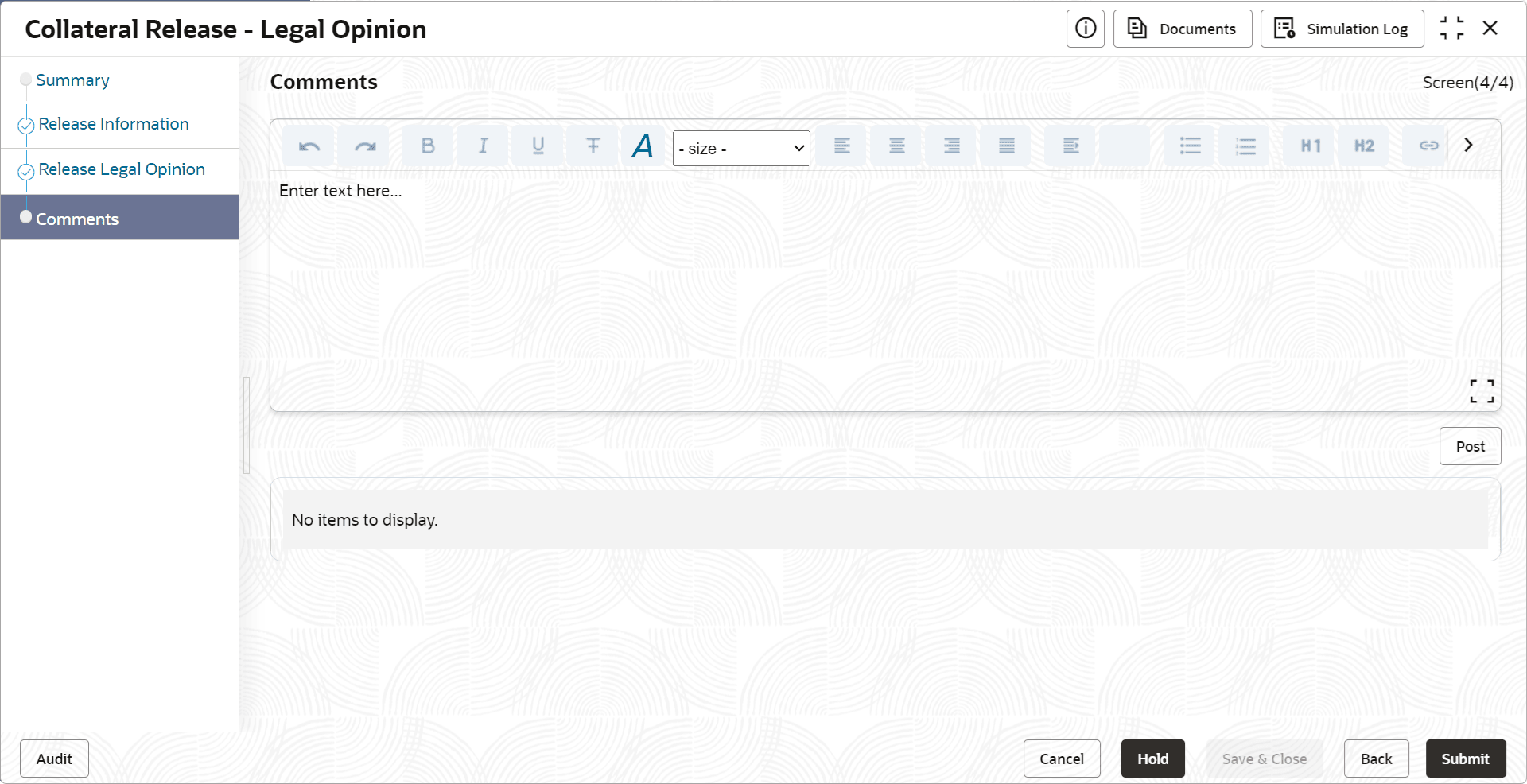Open the font size dropdown
1527x784 pixels.
pos(741,149)
